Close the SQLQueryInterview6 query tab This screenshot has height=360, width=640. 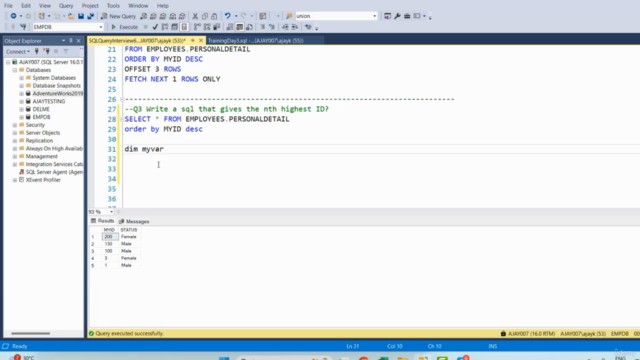point(201,40)
